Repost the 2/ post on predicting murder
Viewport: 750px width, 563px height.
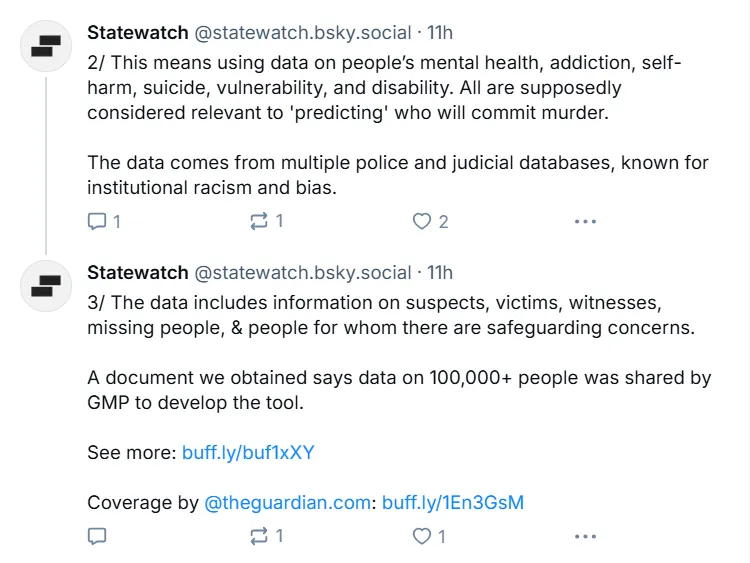[257, 221]
